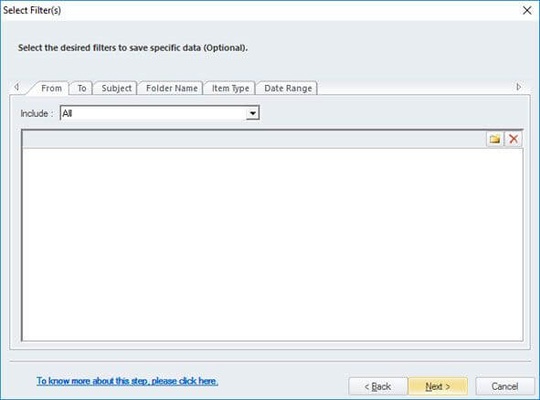Open the 'To know more about this step' link
The image size is (540, 400).
tap(127, 381)
